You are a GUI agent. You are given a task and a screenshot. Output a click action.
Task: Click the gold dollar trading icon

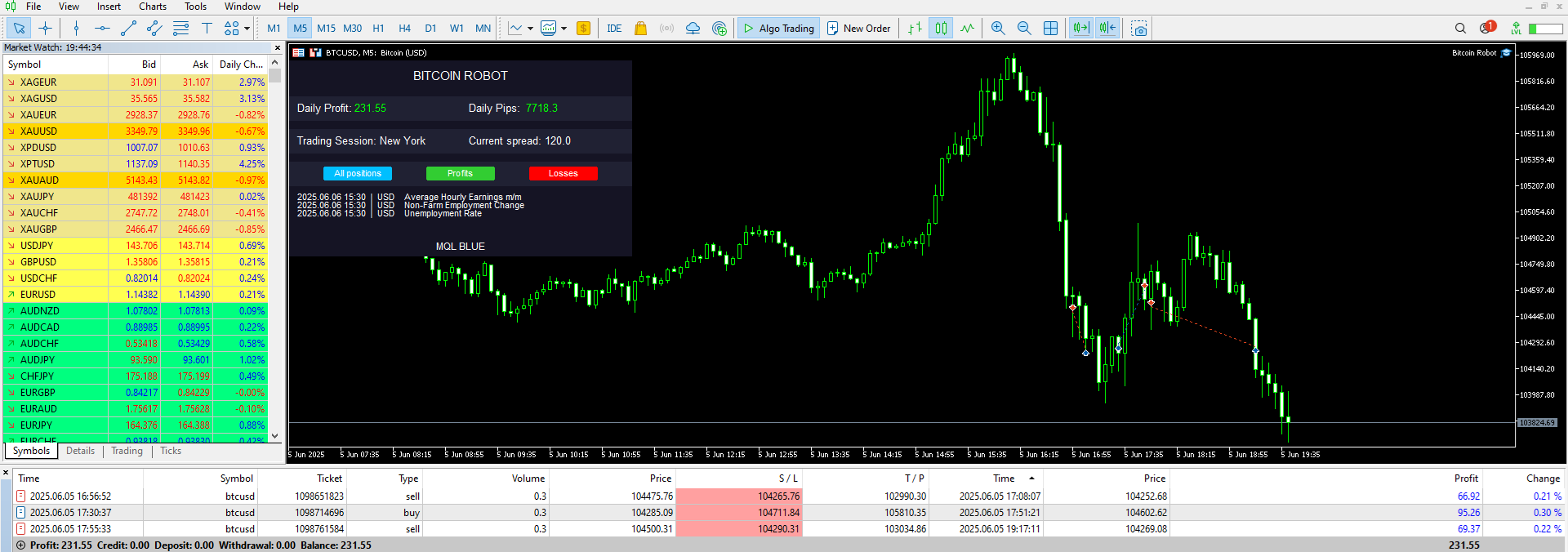[583, 29]
